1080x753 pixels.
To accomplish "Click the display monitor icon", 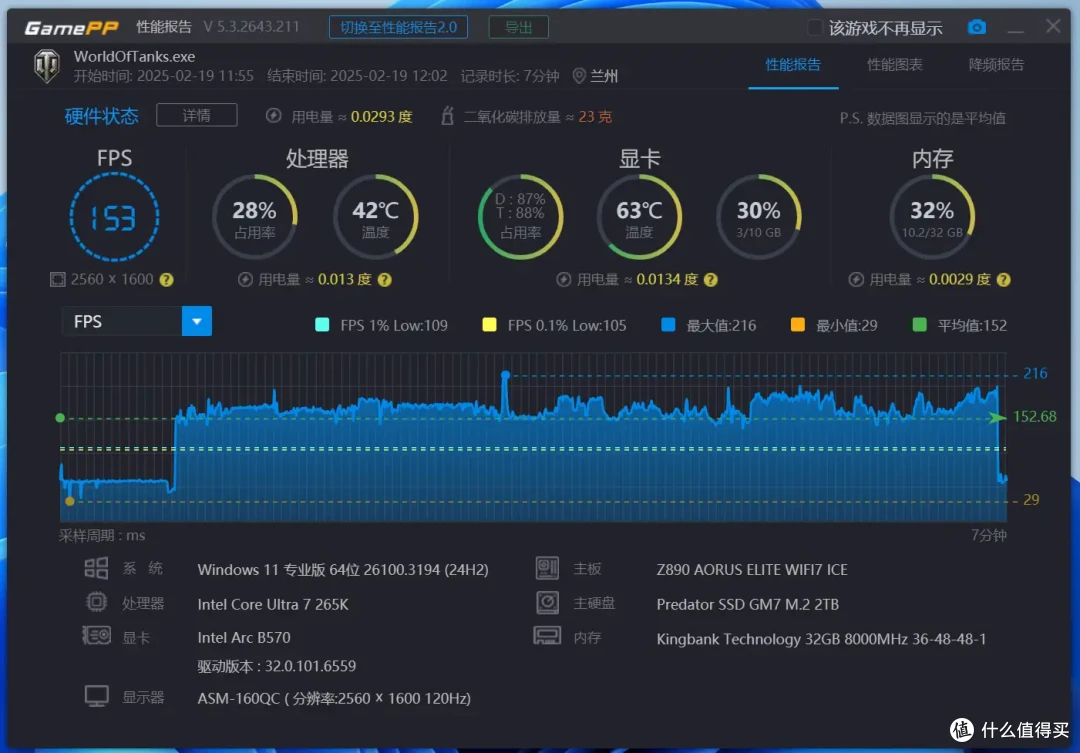I will pos(96,696).
